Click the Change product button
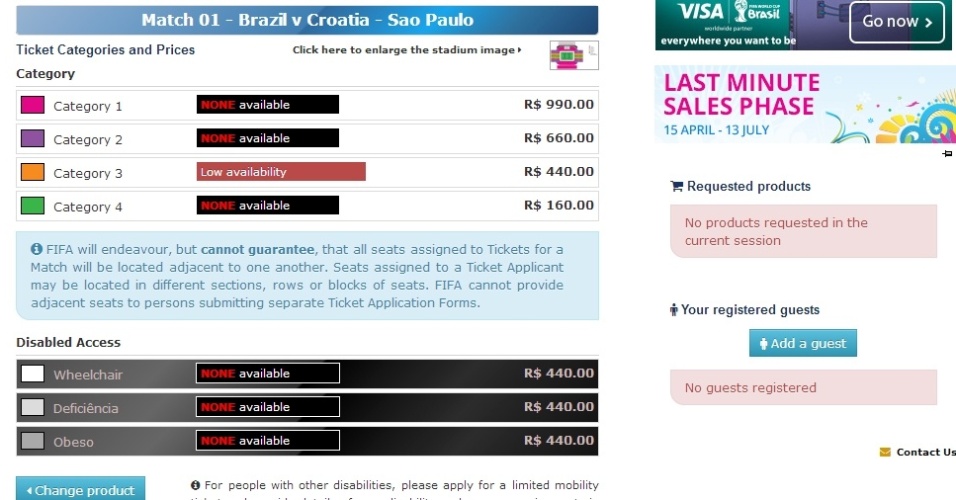Viewport: 956px width, 500px height. (80, 488)
